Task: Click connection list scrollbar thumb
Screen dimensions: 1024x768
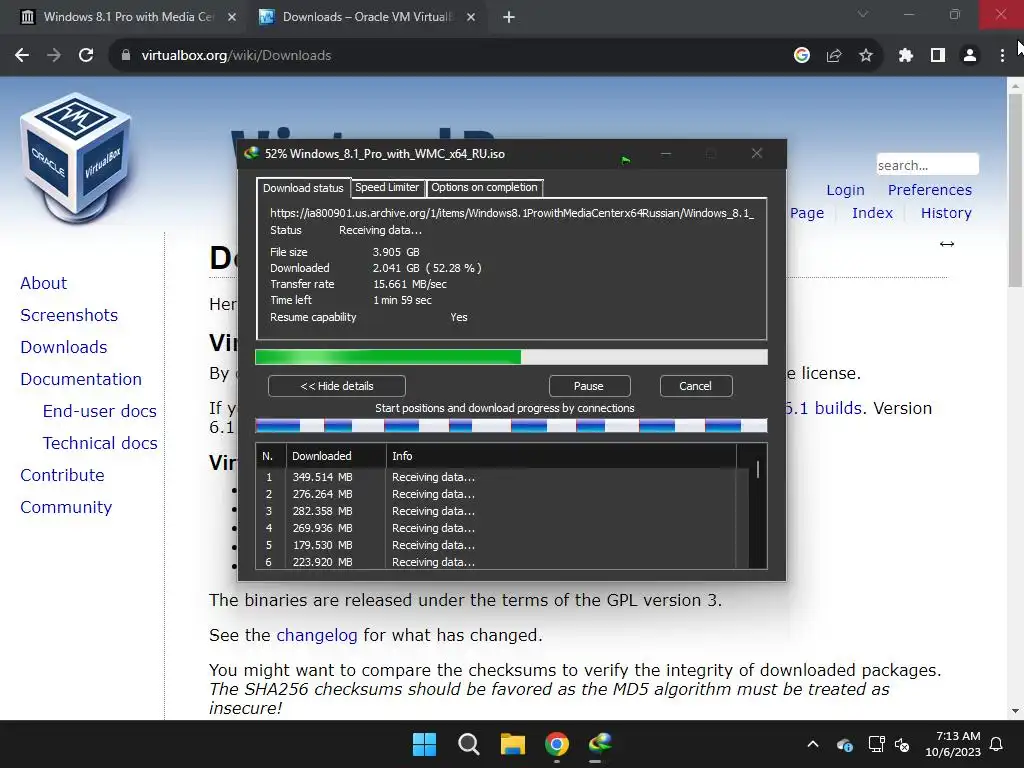Action: [x=758, y=470]
